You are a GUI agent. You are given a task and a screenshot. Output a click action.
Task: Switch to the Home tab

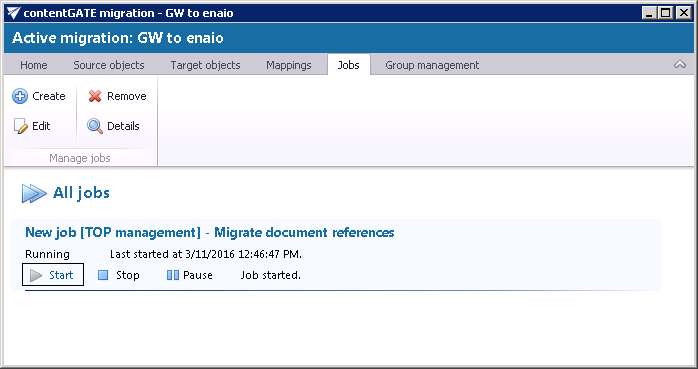(33, 65)
